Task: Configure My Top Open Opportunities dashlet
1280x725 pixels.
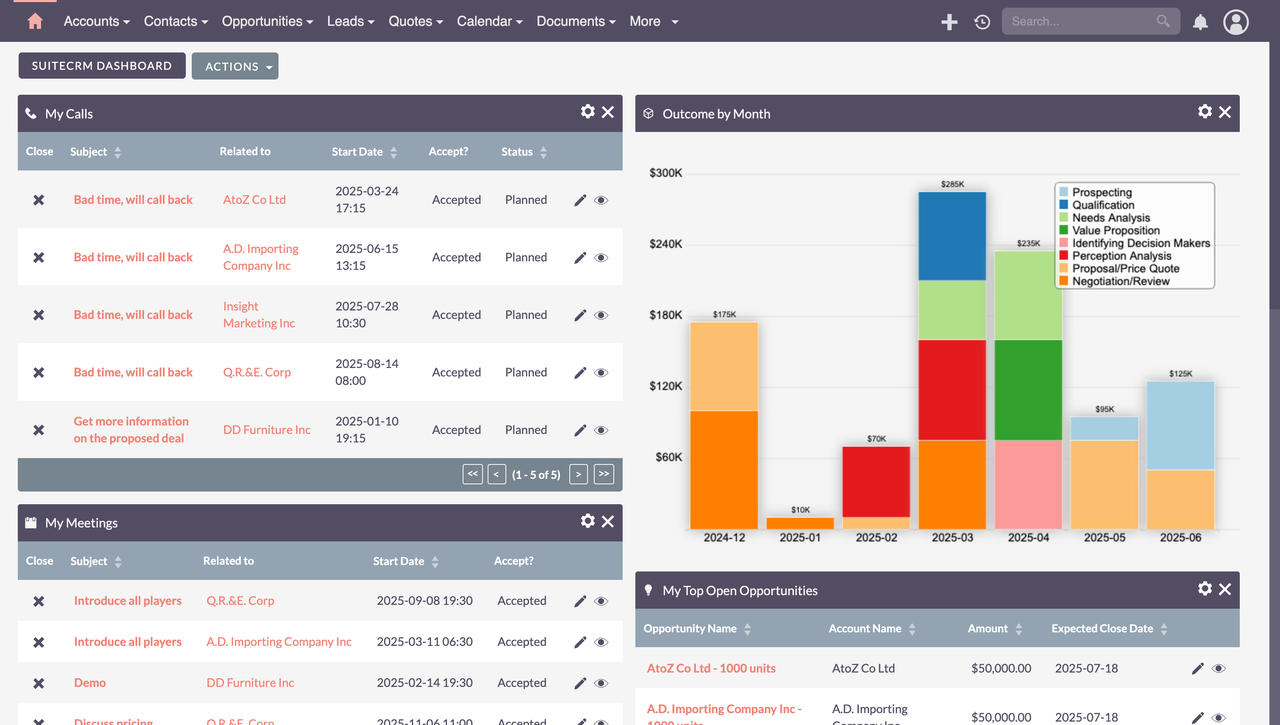Action: coord(1205,589)
